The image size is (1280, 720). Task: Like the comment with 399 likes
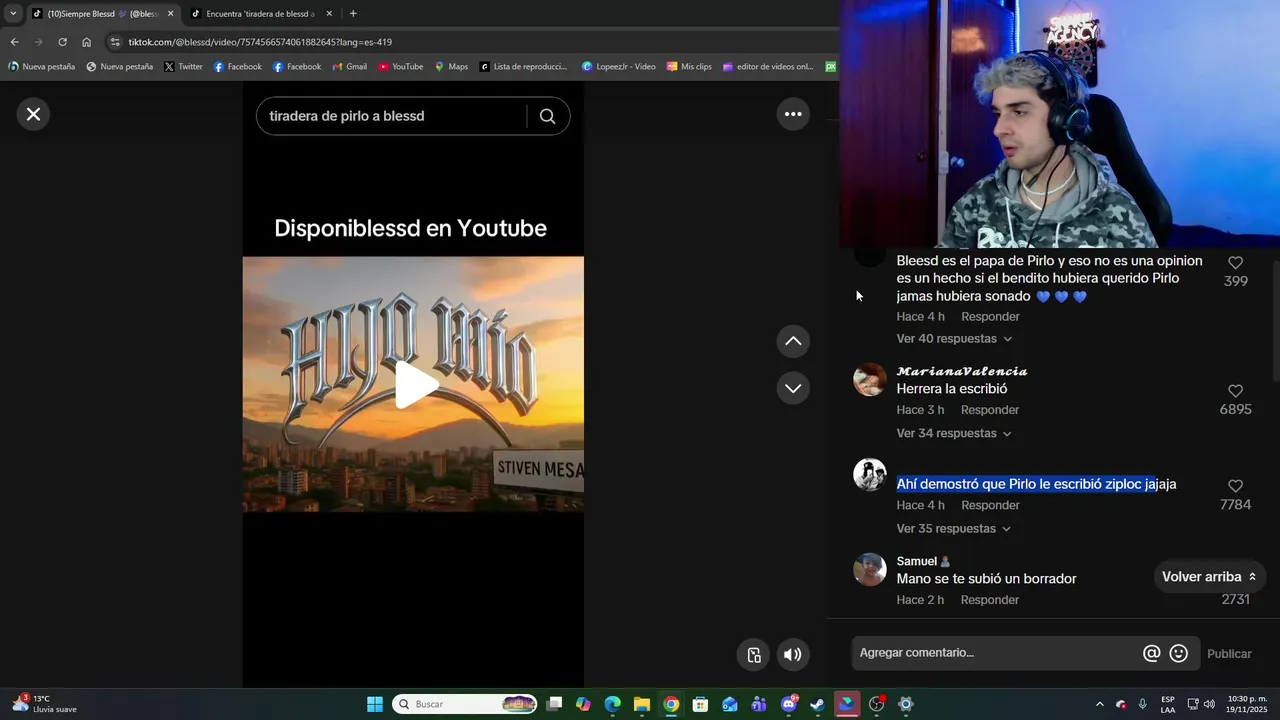(1236, 263)
